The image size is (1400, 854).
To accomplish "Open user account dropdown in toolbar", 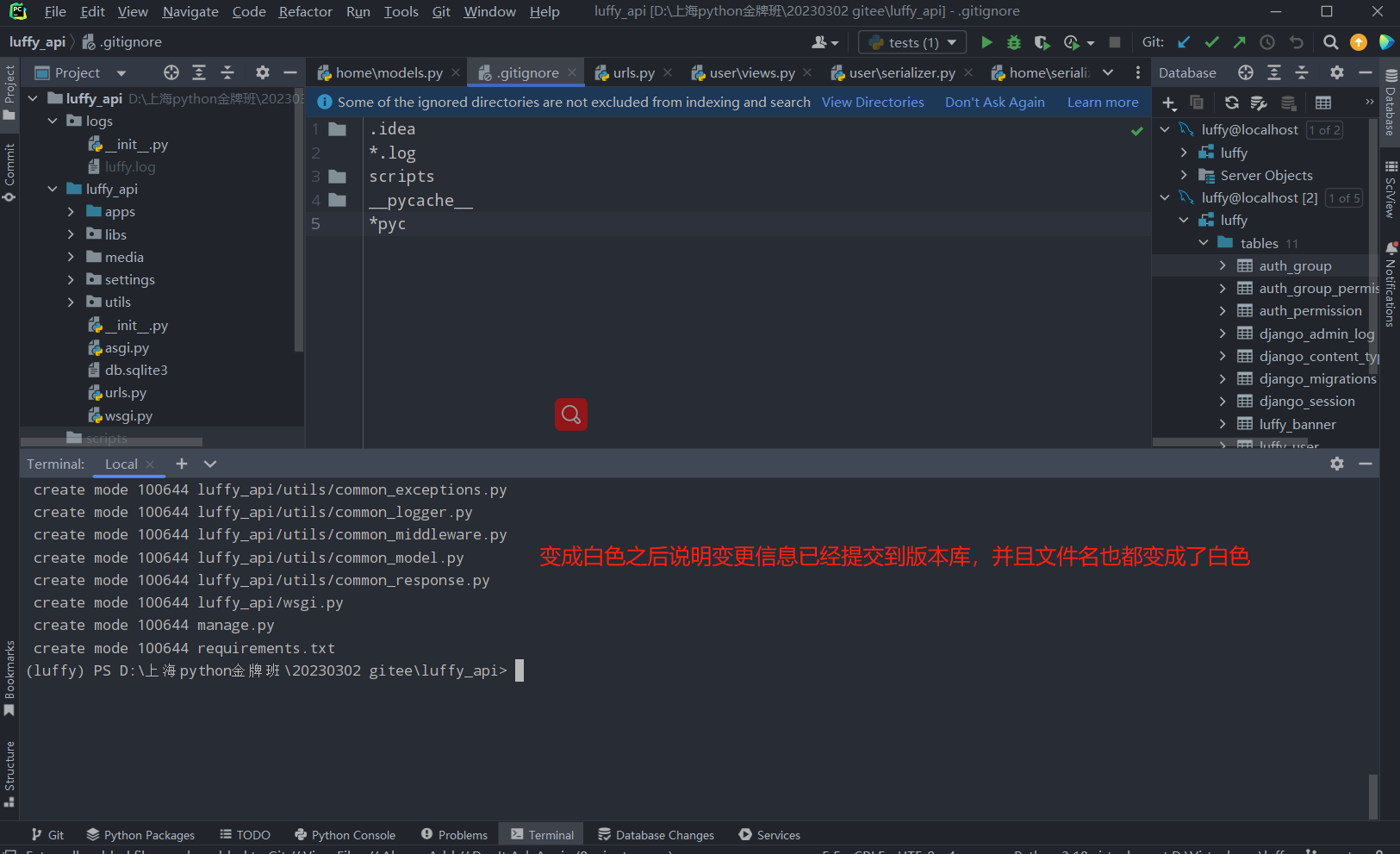I will 824,42.
